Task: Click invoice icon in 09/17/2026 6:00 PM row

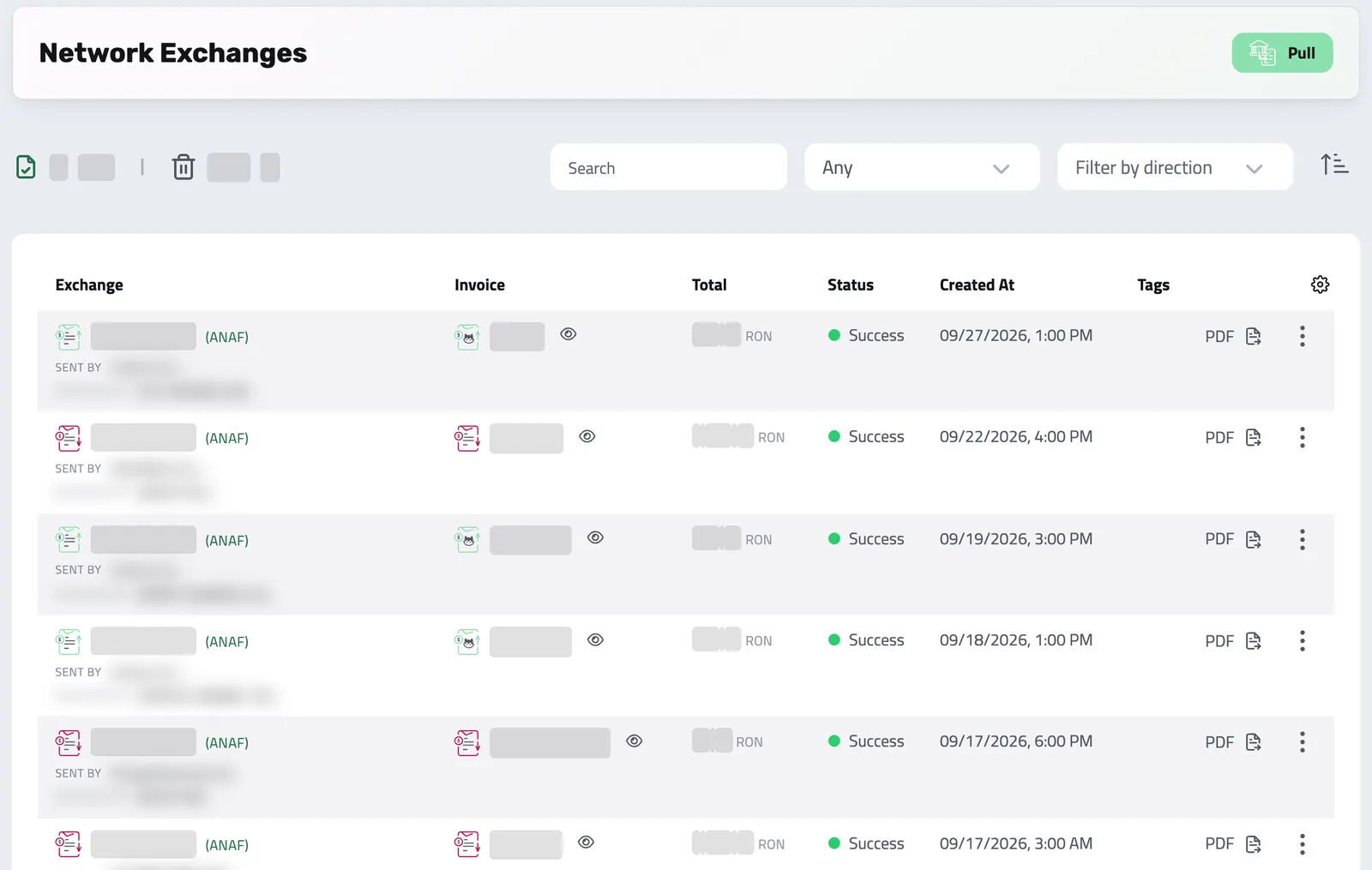Action: coord(467,742)
